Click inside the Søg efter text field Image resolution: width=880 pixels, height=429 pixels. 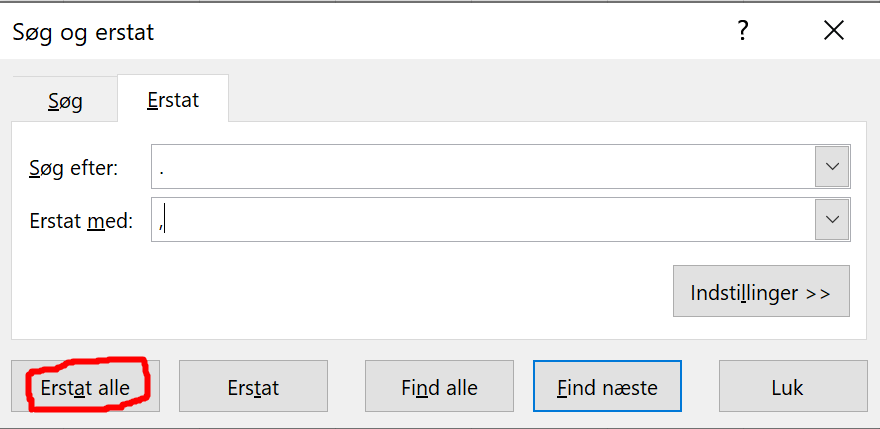coord(483,167)
